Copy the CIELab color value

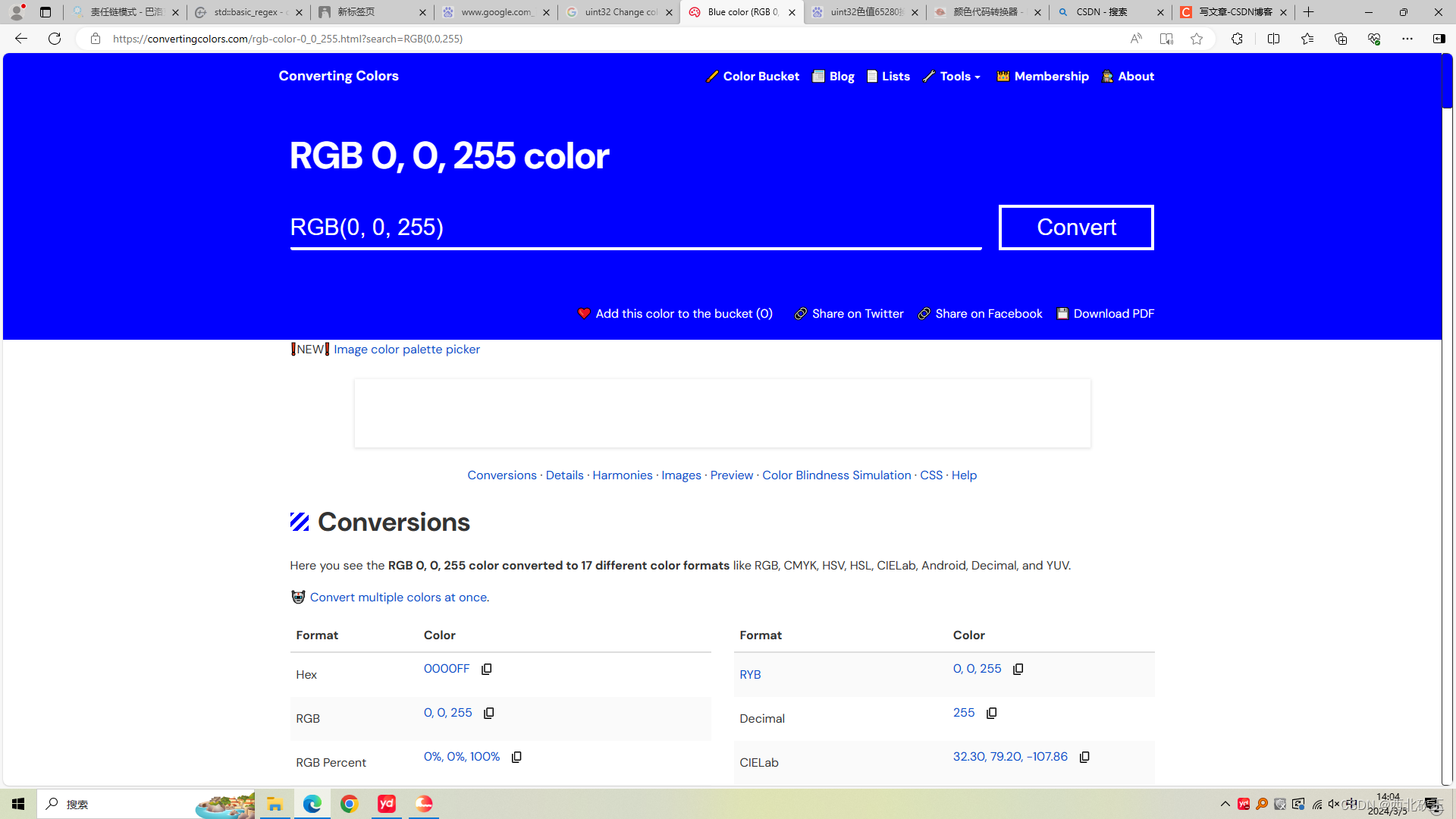point(1084,757)
